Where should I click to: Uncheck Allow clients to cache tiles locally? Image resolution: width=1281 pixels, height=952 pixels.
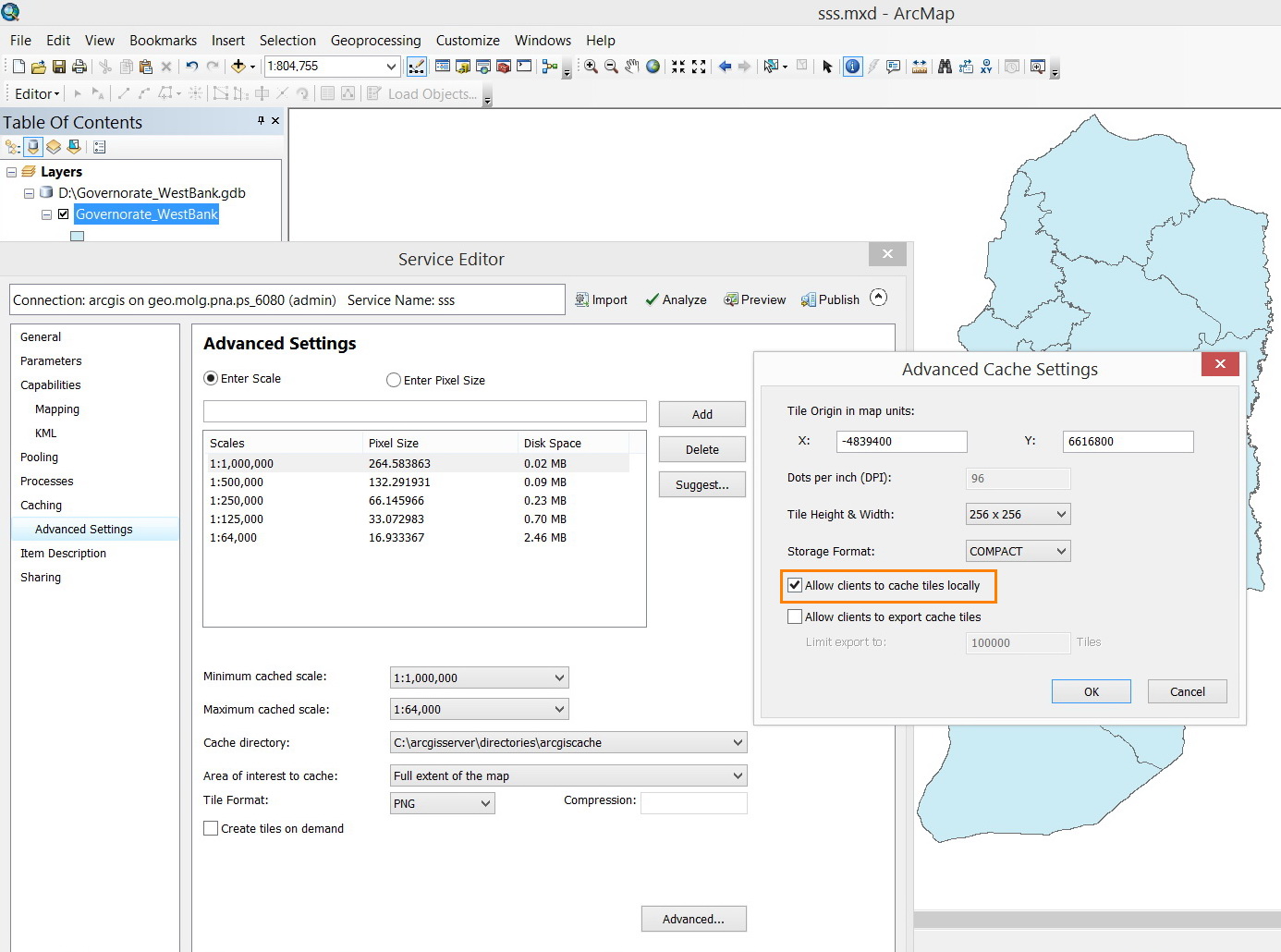coord(795,585)
